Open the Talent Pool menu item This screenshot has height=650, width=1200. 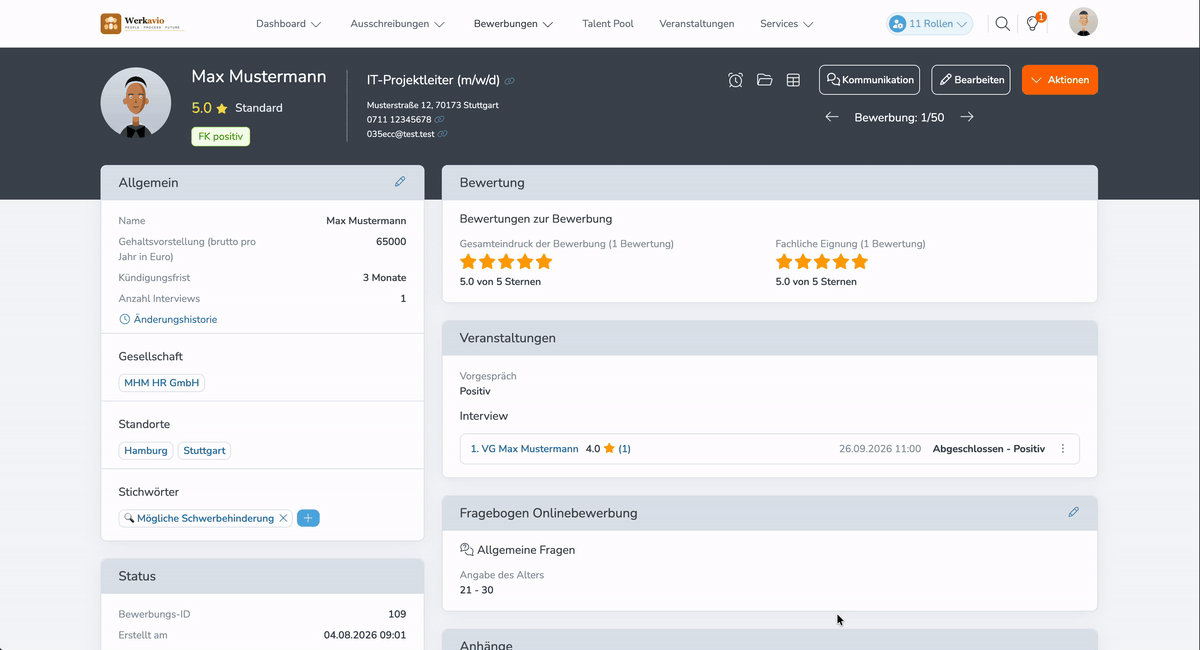click(x=608, y=24)
